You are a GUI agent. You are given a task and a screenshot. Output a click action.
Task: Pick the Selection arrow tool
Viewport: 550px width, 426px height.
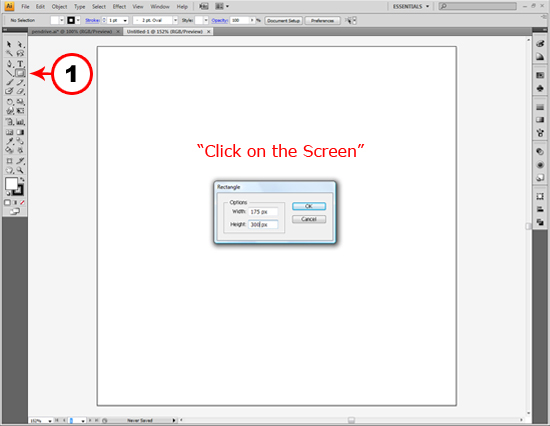pos(9,44)
